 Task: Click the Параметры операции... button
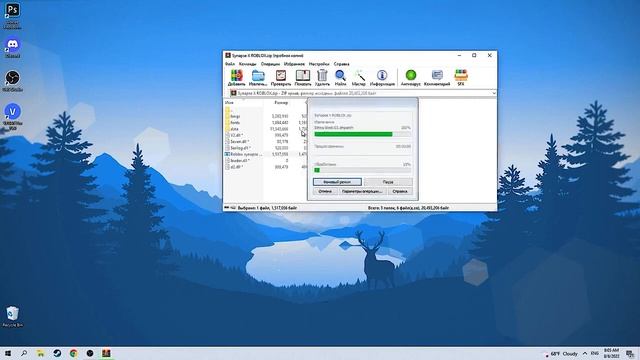point(362,191)
